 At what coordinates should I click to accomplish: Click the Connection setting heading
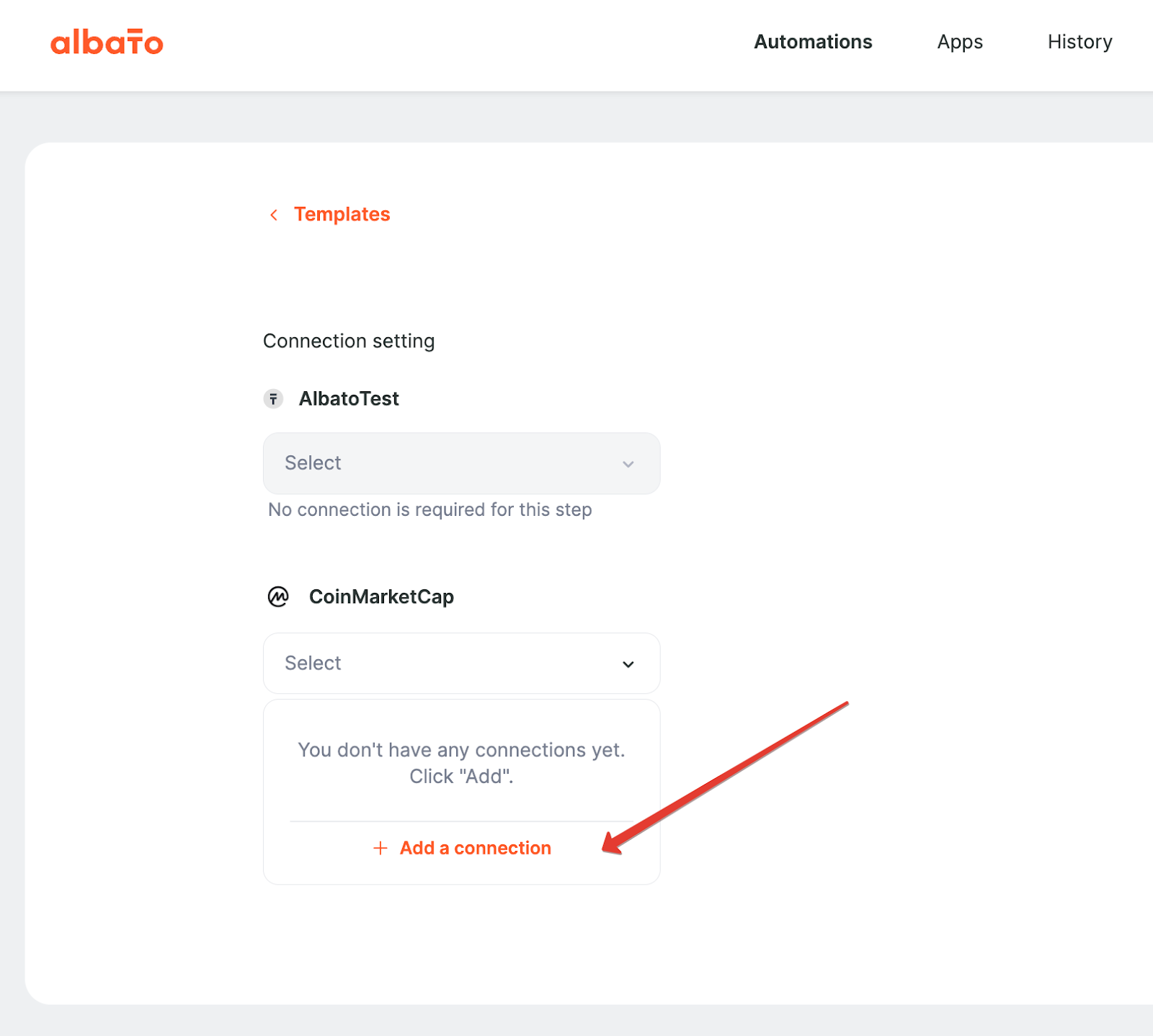click(349, 341)
